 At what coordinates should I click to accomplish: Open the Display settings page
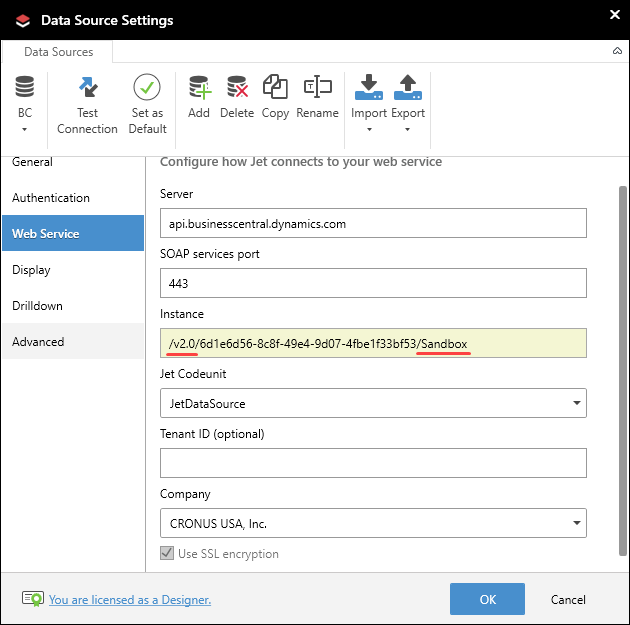pyautogui.click(x=73, y=269)
